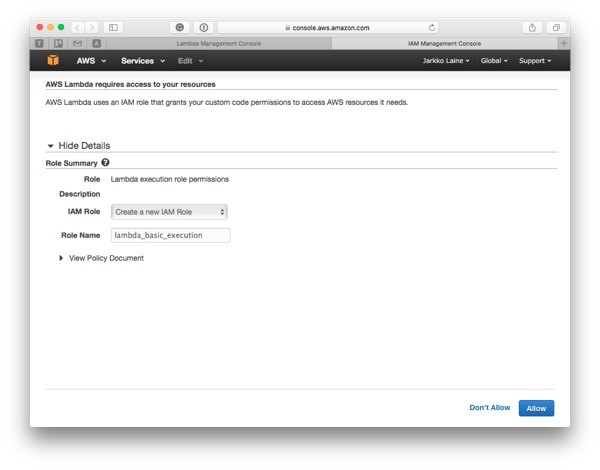The width and height of the screenshot is (600, 470).
Task: Open the Share button in Safari
Action: (532, 27)
